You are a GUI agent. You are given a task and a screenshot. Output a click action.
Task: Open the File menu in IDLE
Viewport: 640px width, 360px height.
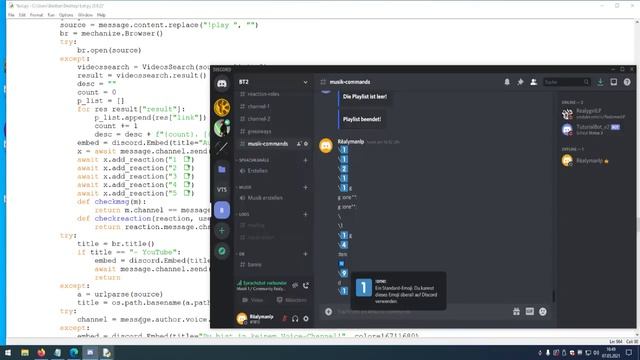(x=11, y=15)
